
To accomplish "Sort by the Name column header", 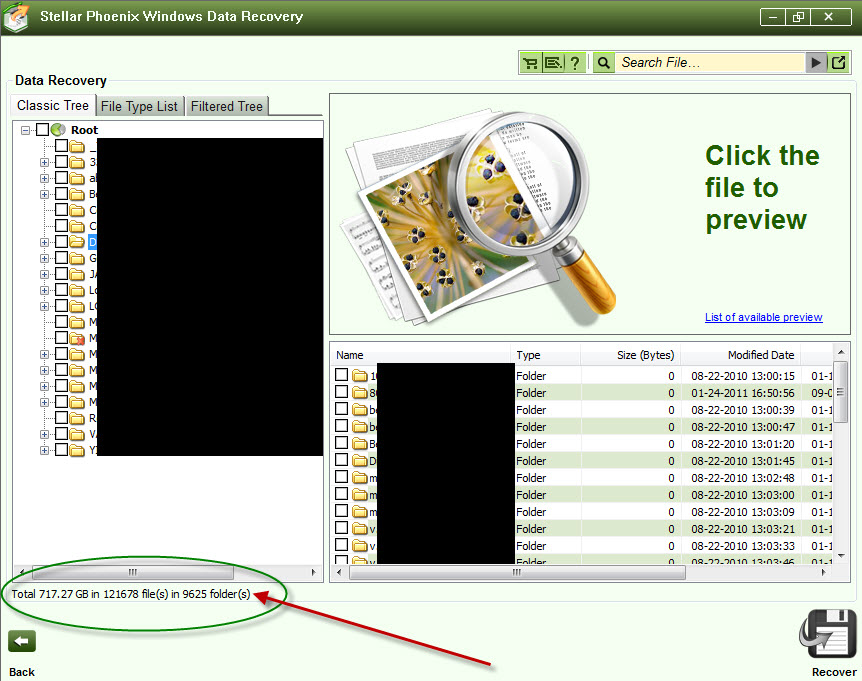I will (421, 355).
